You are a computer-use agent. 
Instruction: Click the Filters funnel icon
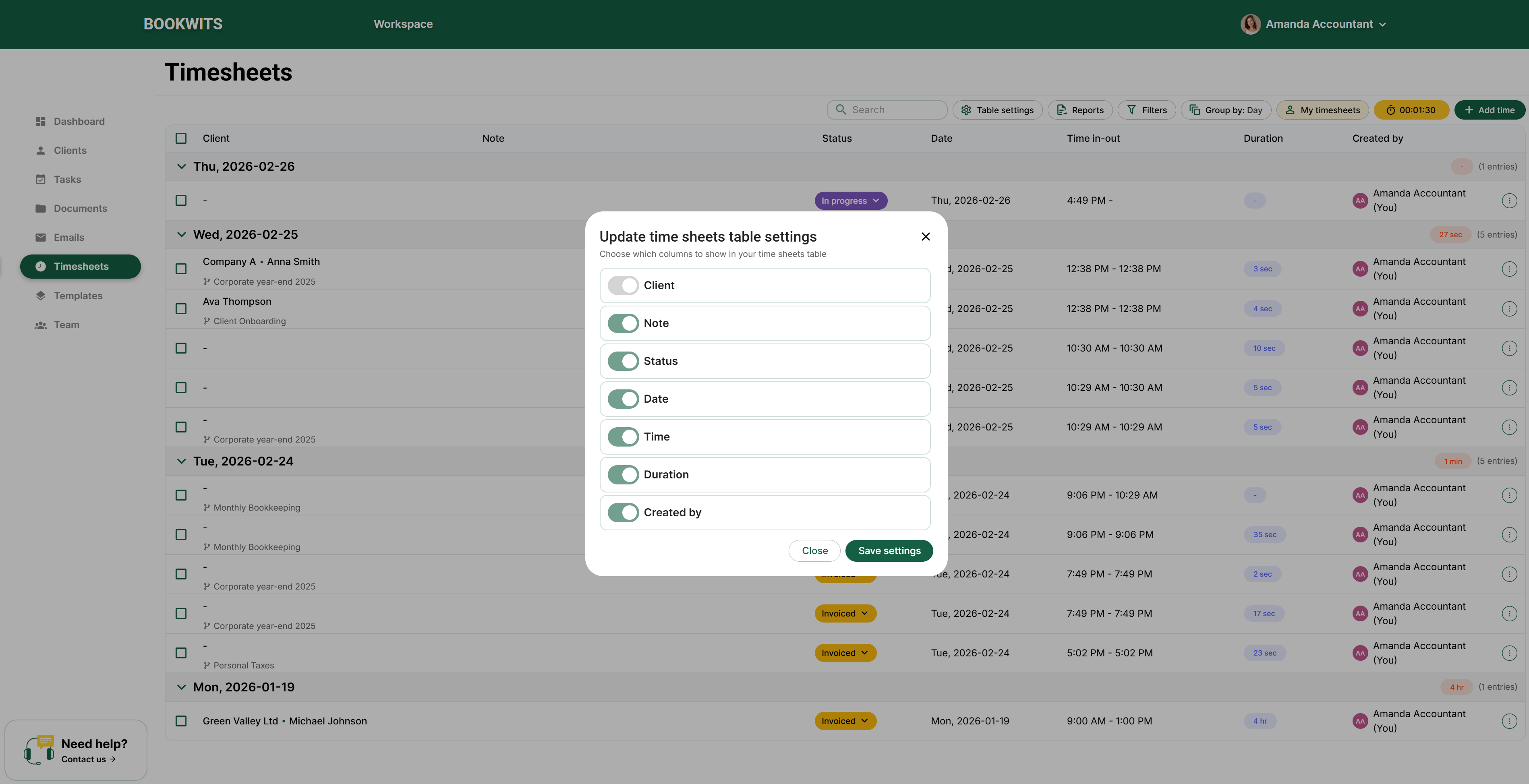1131,110
